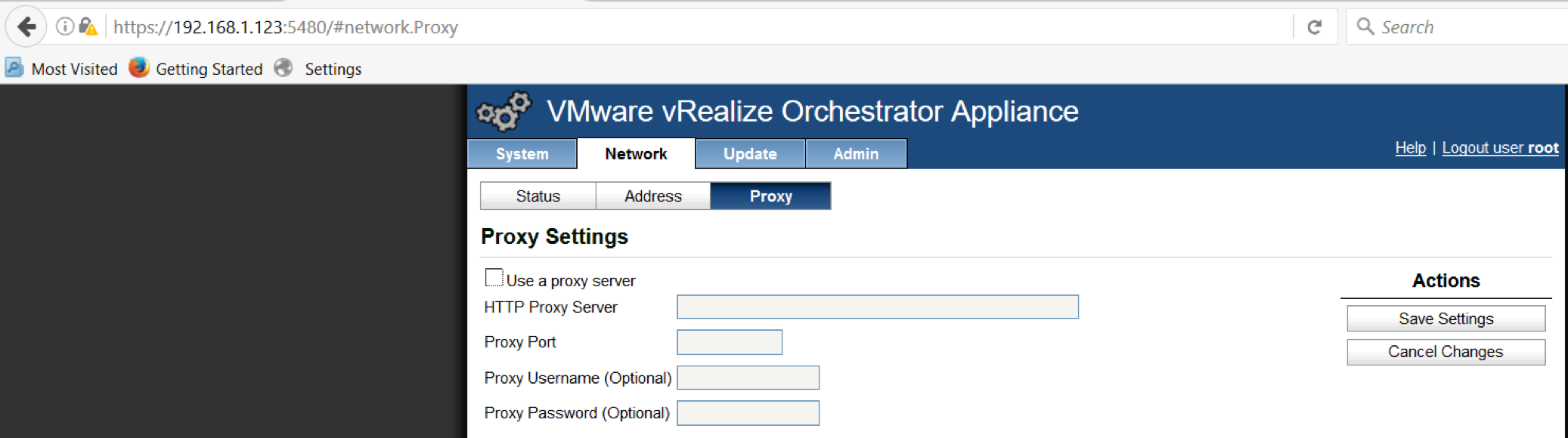Screen dimensions: 1568x438
Task: Click the magnifier icon in the search box
Action: click(x=1365, y=26)
